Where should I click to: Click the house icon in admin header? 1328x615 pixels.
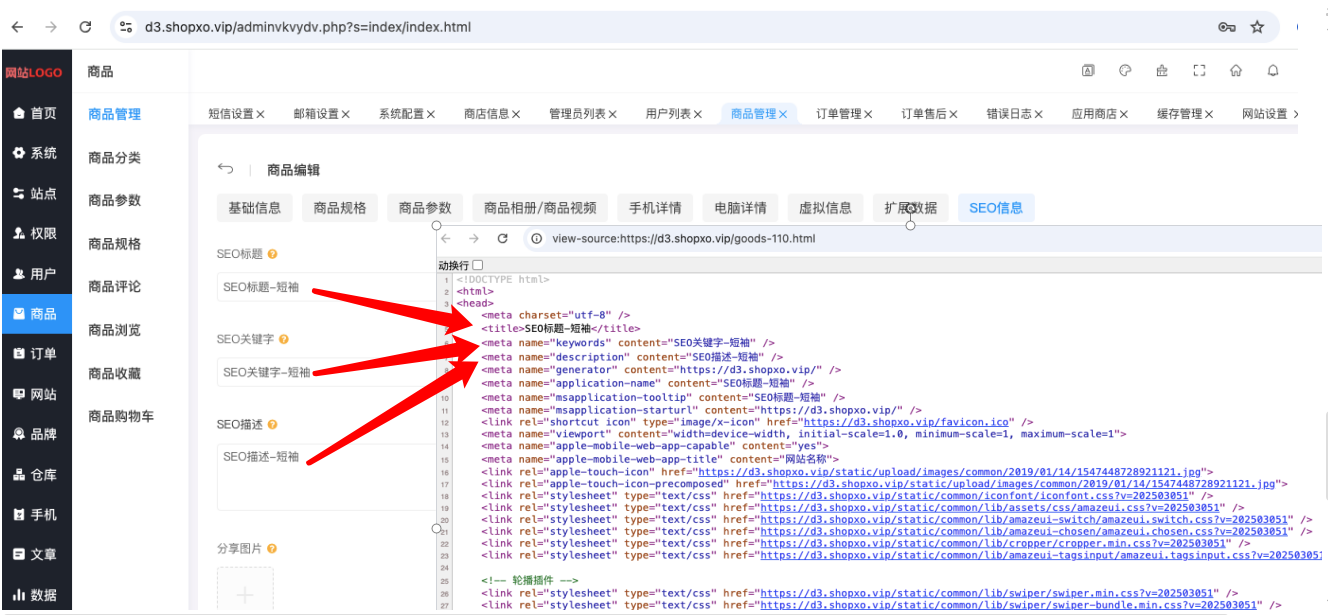coord(1236,71)
